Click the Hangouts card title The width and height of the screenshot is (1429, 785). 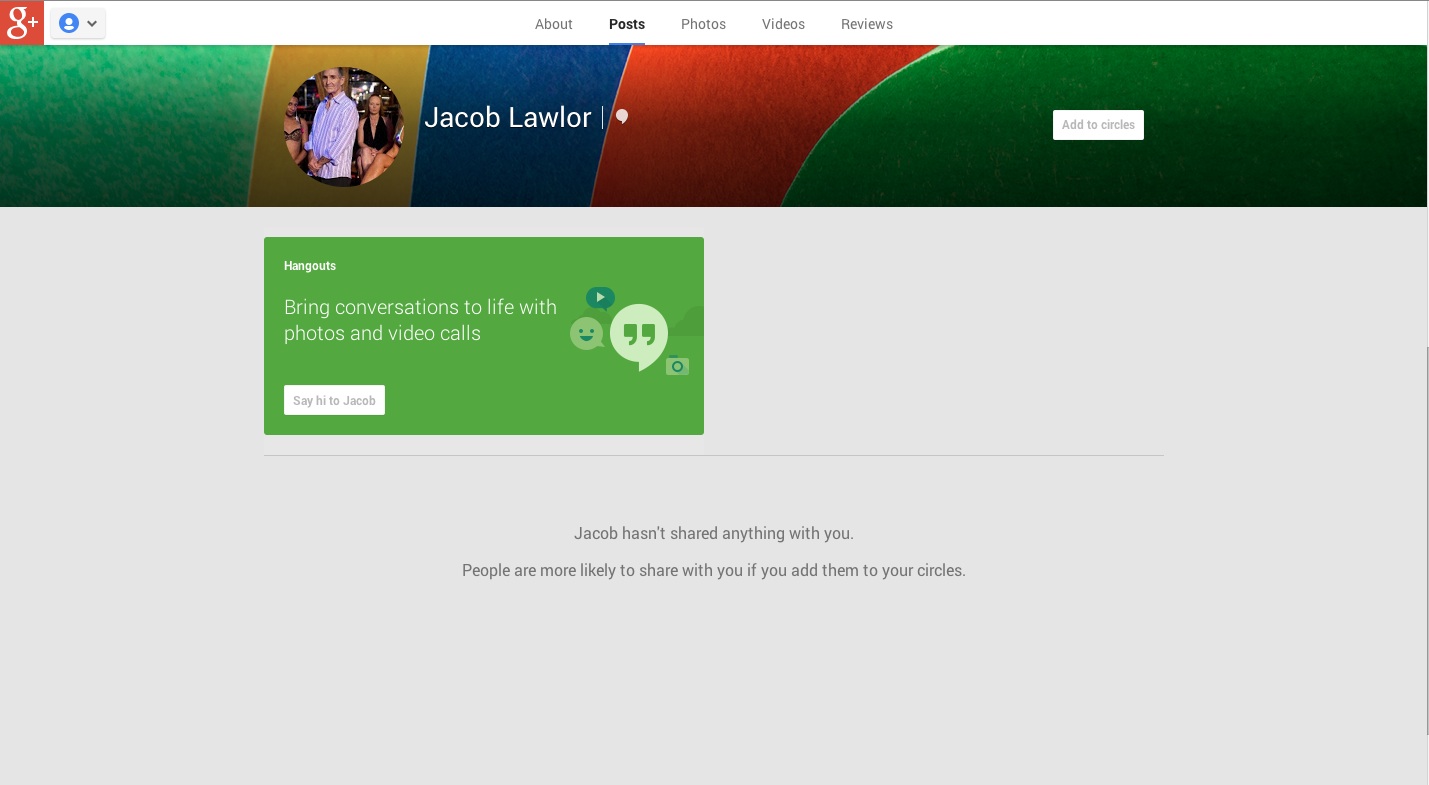tap(310, 266)
